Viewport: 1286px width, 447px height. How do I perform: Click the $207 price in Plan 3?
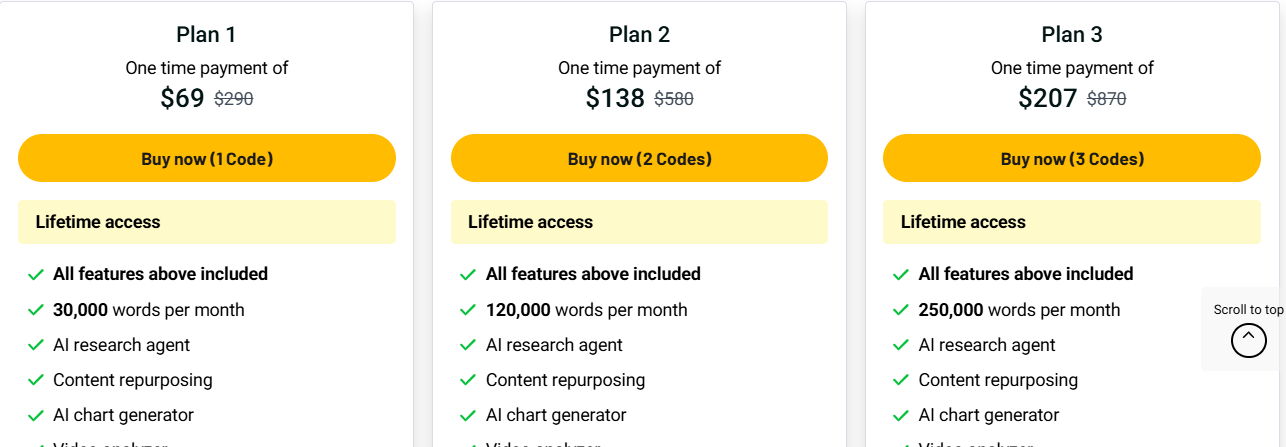click(x=1047, y=98)
